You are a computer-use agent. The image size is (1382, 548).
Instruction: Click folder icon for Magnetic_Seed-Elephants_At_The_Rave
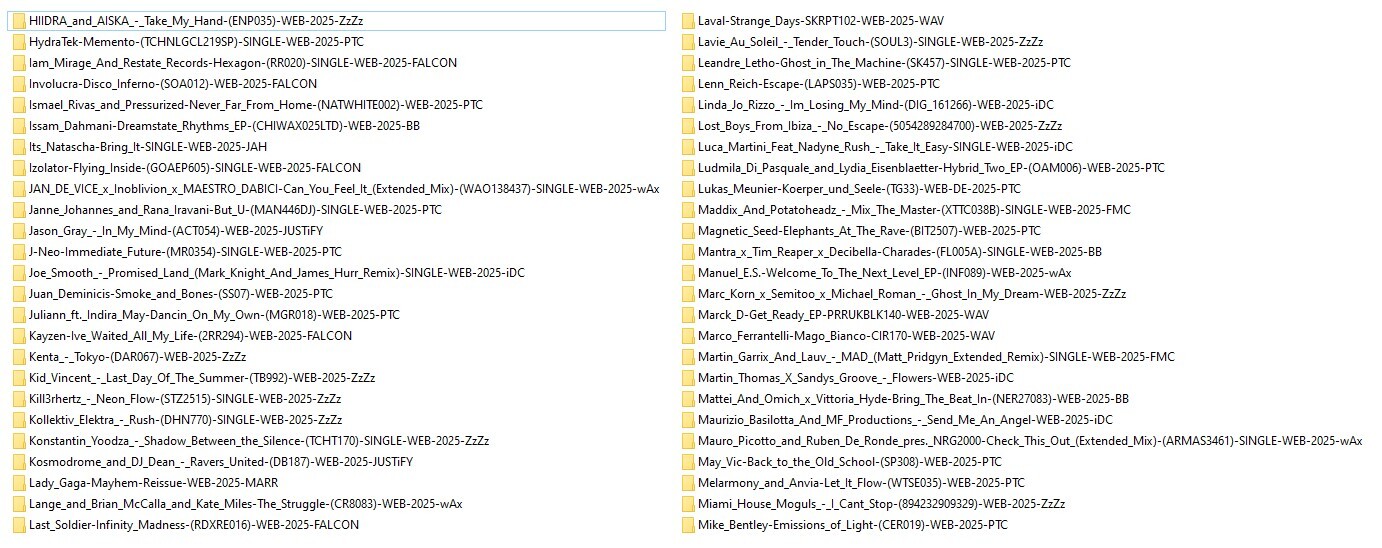[688, 231]
